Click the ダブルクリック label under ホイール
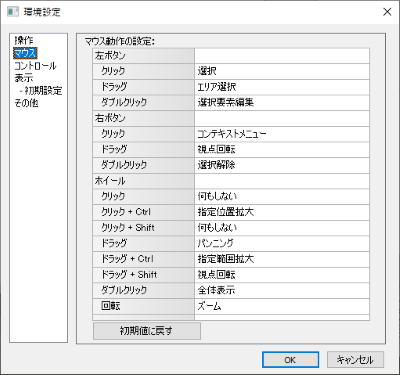 click(124, 290)
